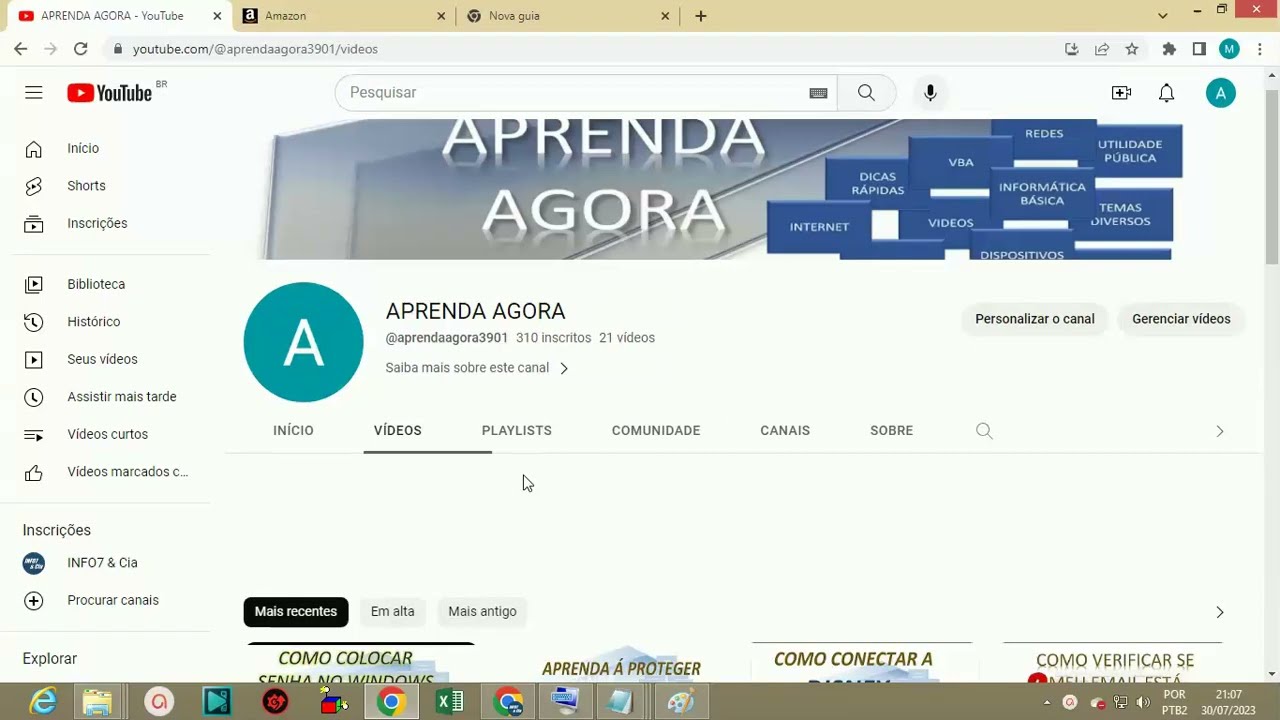Click the share page icon in address bar
Screen dimensions: 1280x720
click(x=1102, y=49)
